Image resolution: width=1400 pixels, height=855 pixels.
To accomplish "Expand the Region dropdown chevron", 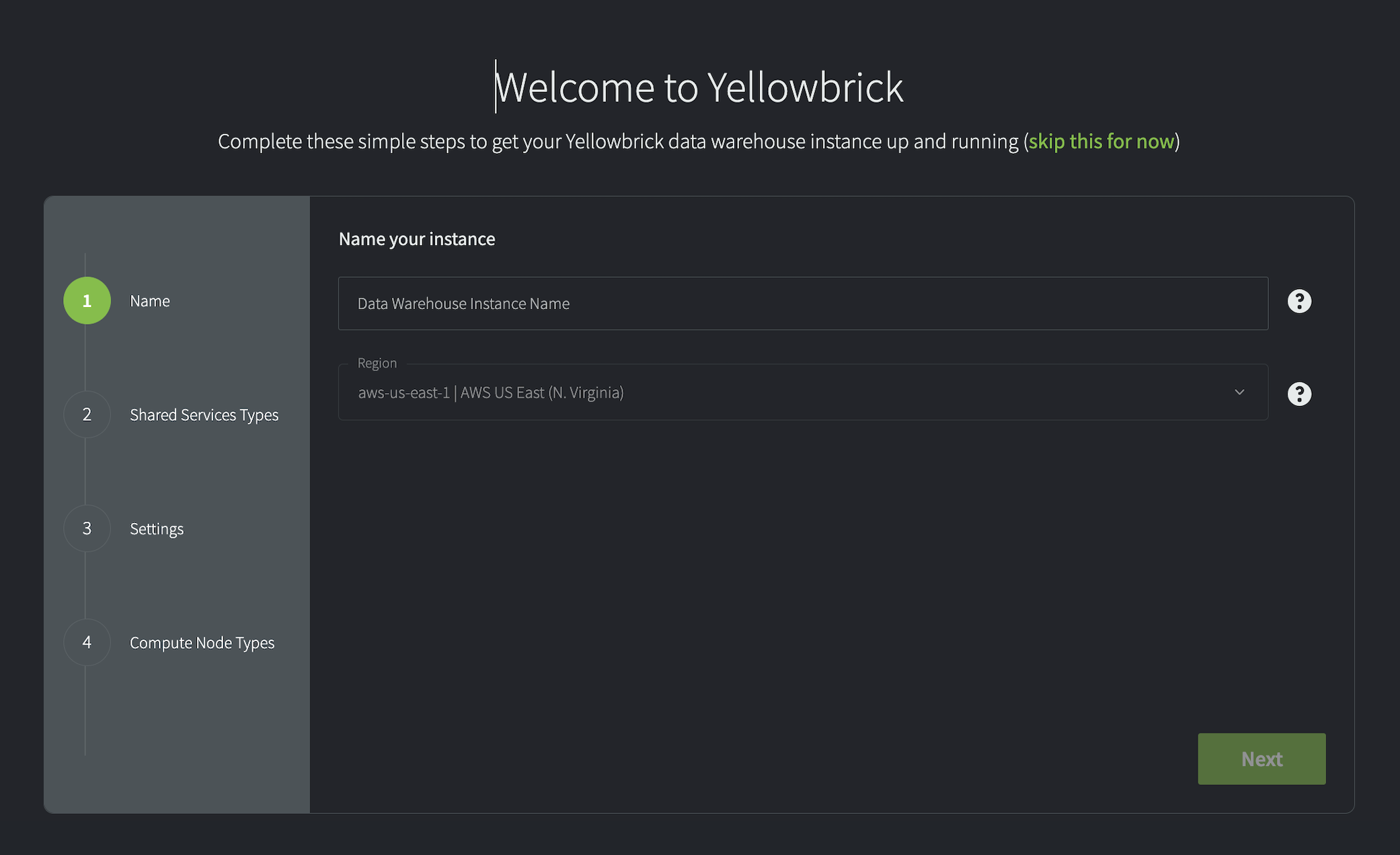I will click(1239, 393).
